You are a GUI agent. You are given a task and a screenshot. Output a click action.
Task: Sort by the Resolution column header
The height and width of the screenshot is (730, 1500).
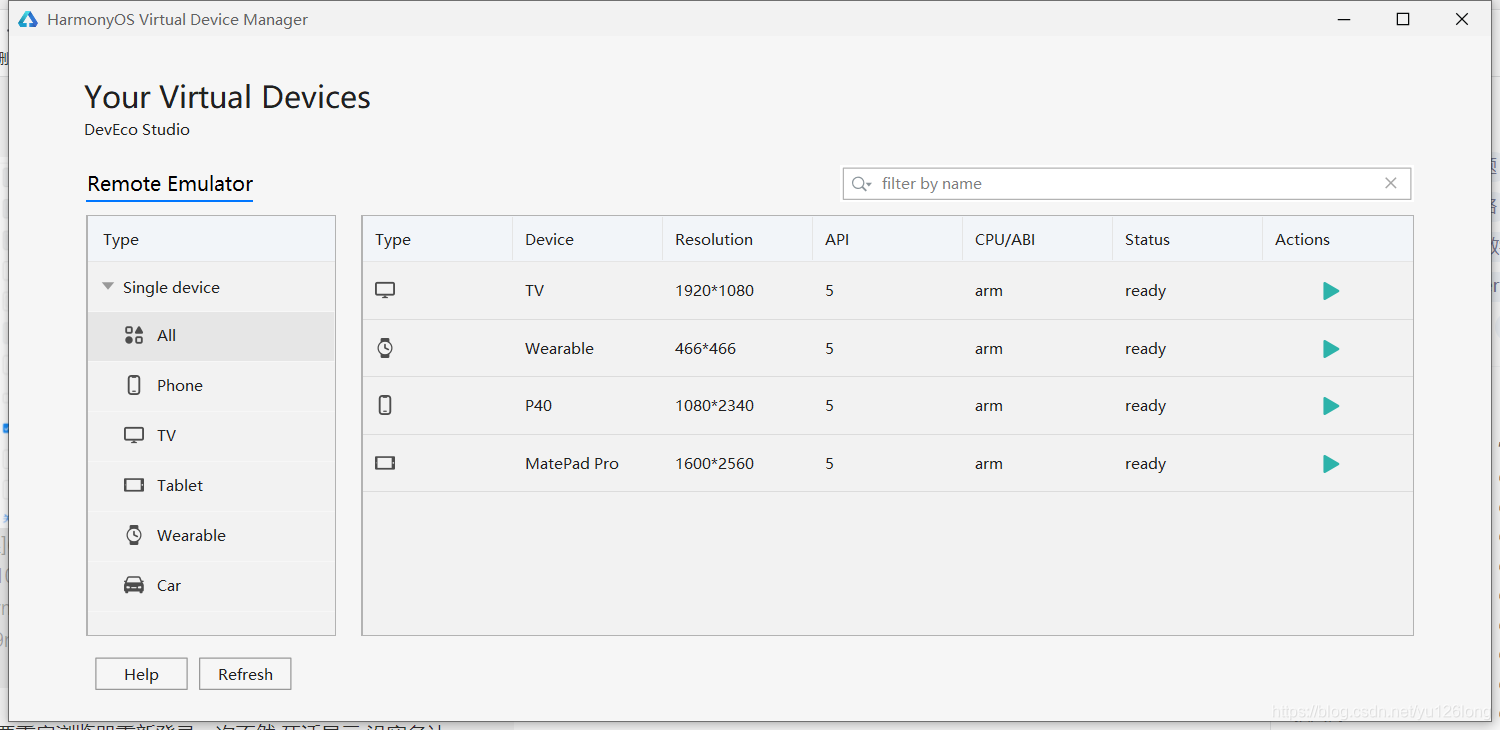[x=737, y=240]
